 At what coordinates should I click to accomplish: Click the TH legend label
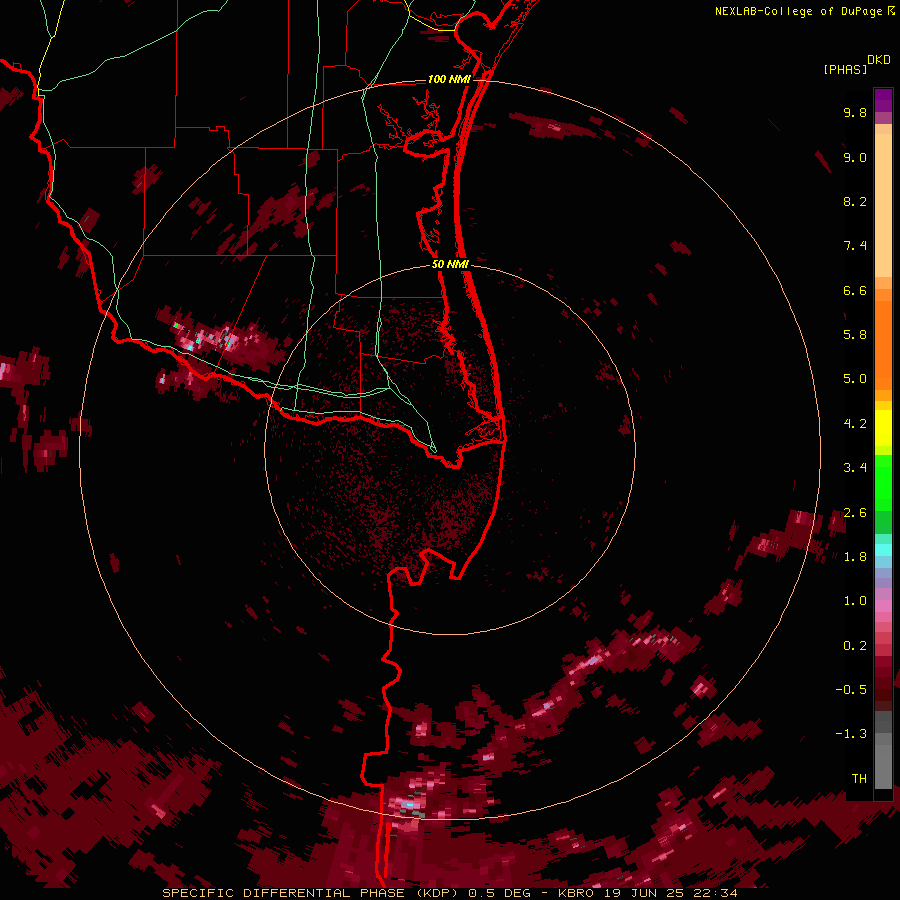point(859,779)
